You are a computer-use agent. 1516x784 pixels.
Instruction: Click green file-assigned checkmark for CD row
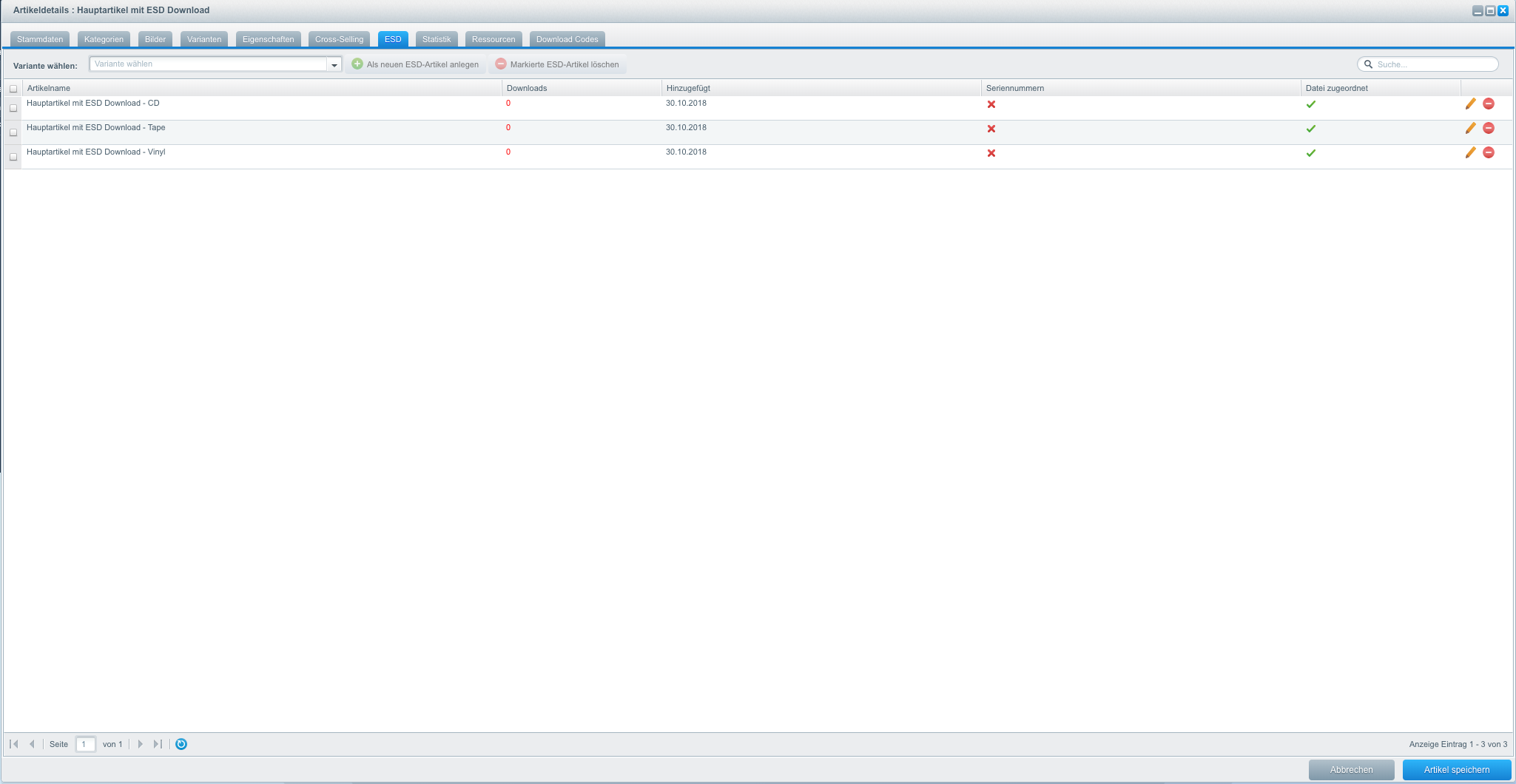pyautogui.click(x=1311, y=104)
